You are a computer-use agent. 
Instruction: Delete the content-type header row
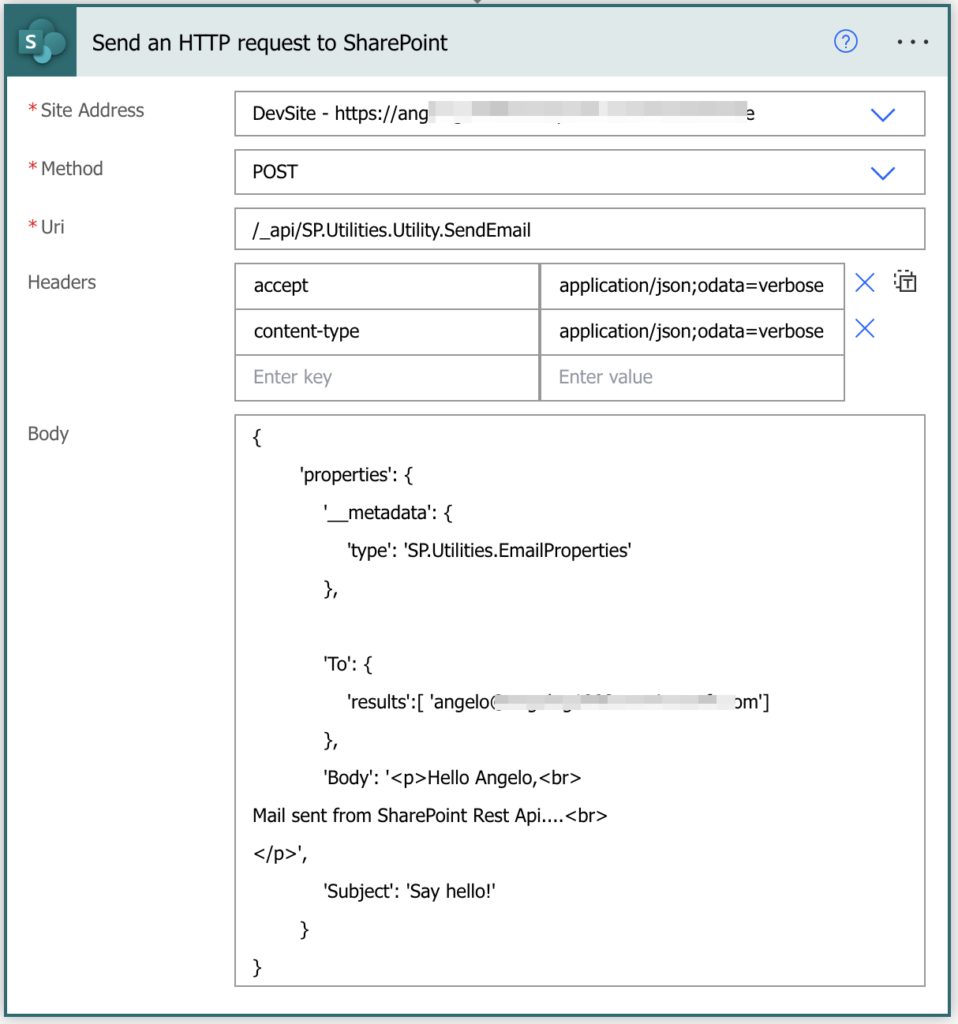tap(865, 328)
